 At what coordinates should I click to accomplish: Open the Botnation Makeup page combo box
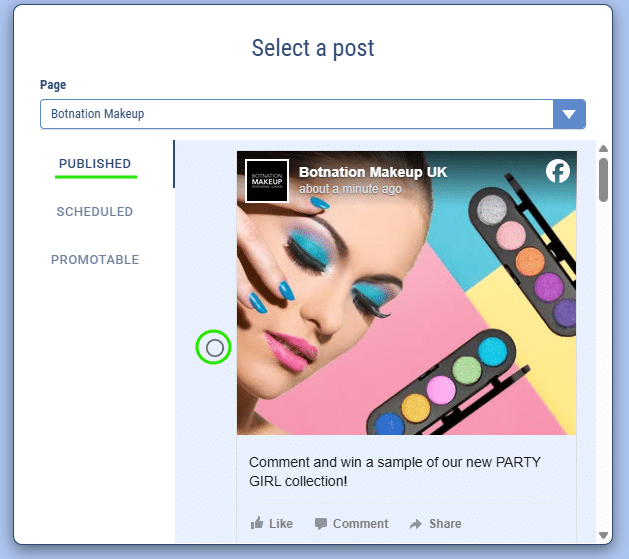click(296, 114)
